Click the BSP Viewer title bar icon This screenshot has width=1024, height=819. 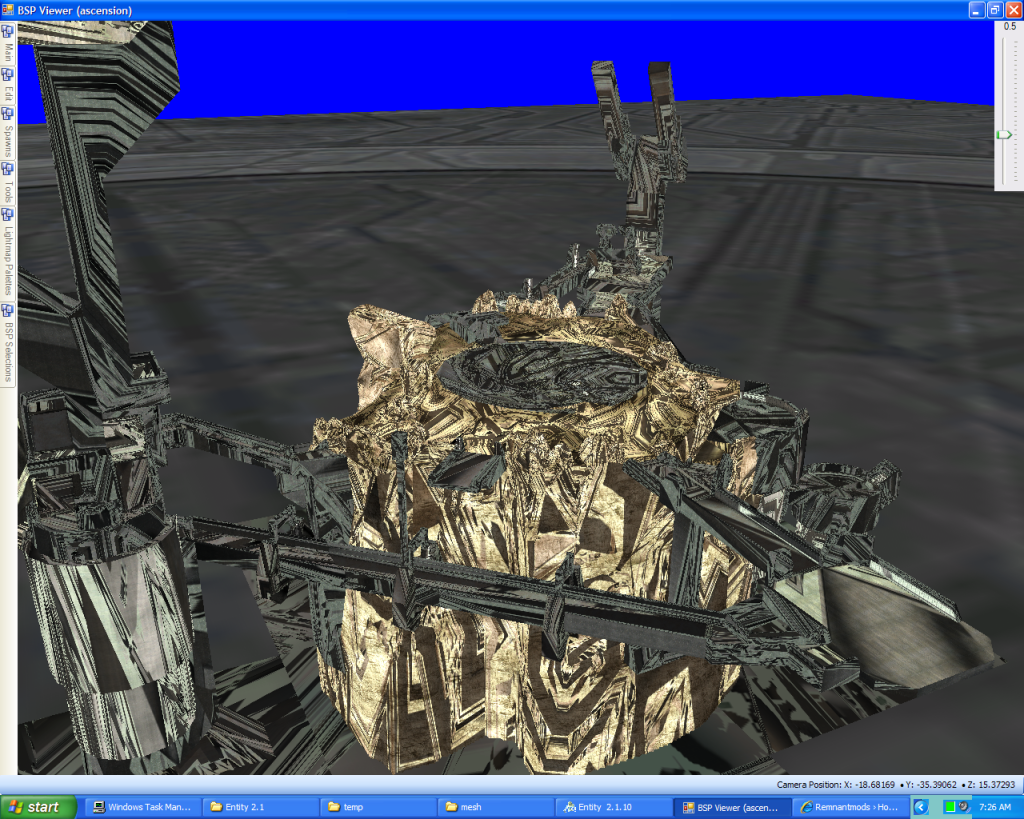click(x=8, y=10)
